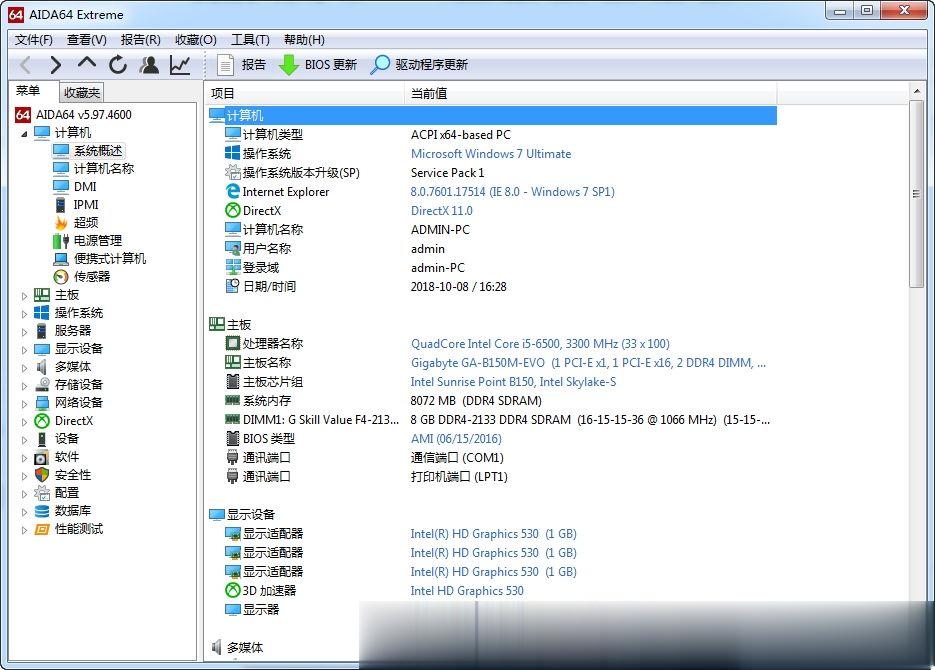This screenshot has height=670, width=935.
Task: Click the Gigabyte GA-B150M-EVO link
Action: (588, 363)
